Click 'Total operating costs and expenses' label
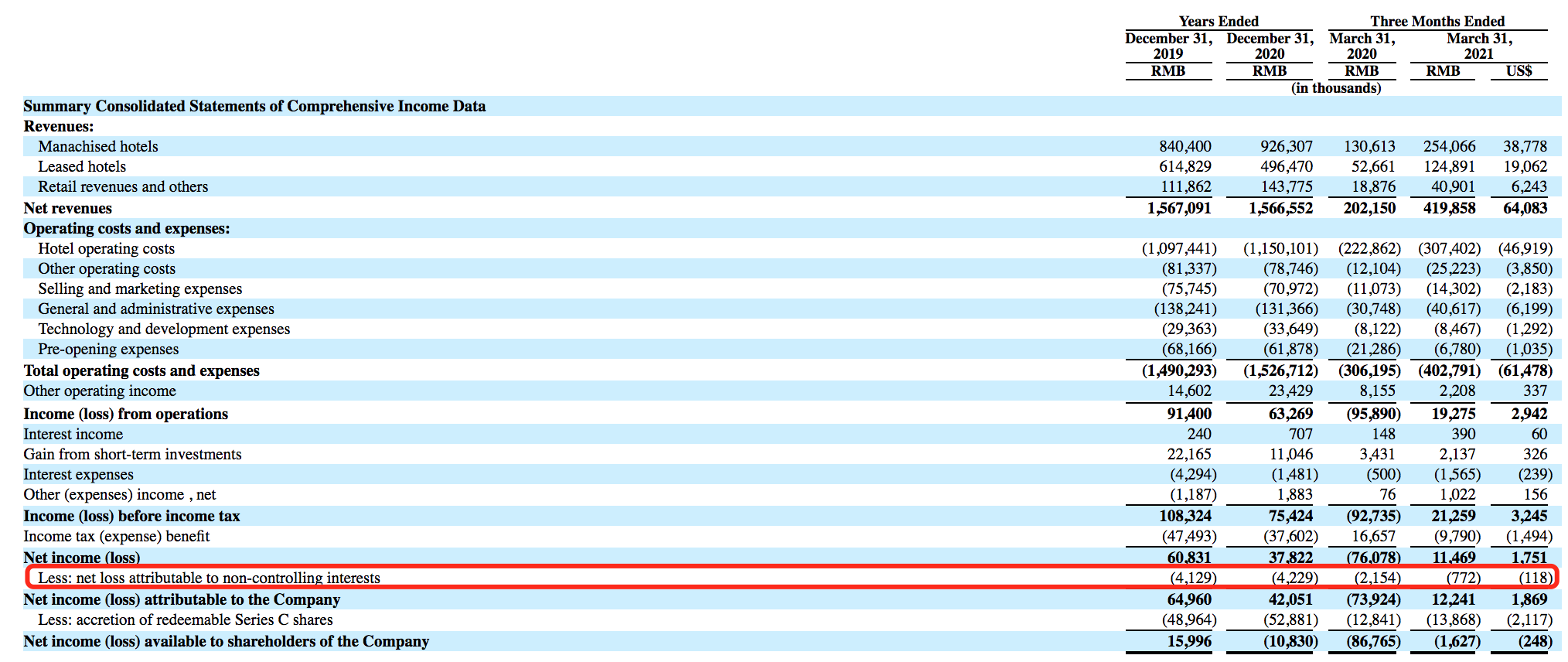This screenshot has height=662, width=1568. click(x=141, y=370)
